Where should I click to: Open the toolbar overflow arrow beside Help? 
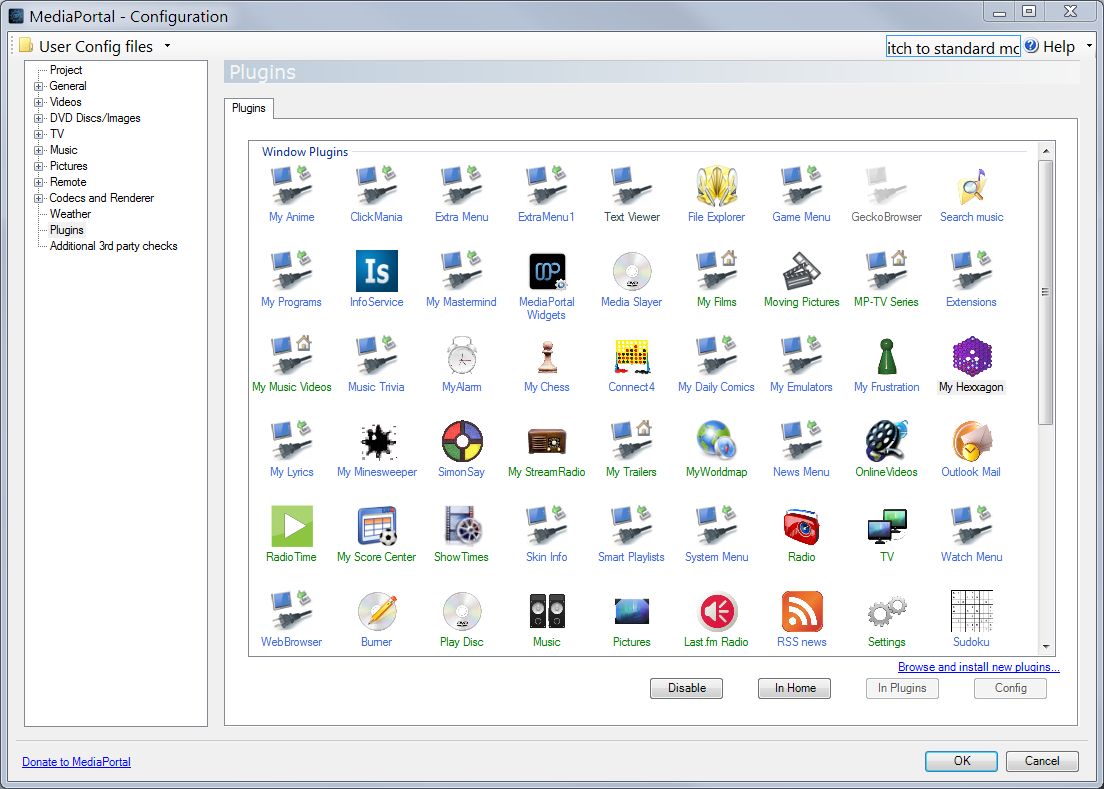pos(1089,46)
